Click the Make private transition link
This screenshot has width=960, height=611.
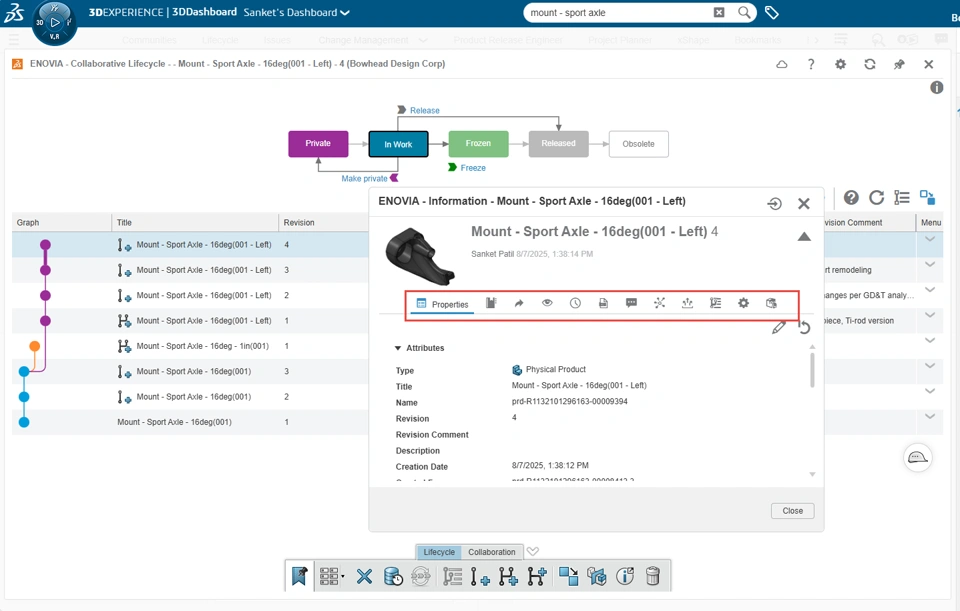(x=364, y=179)
